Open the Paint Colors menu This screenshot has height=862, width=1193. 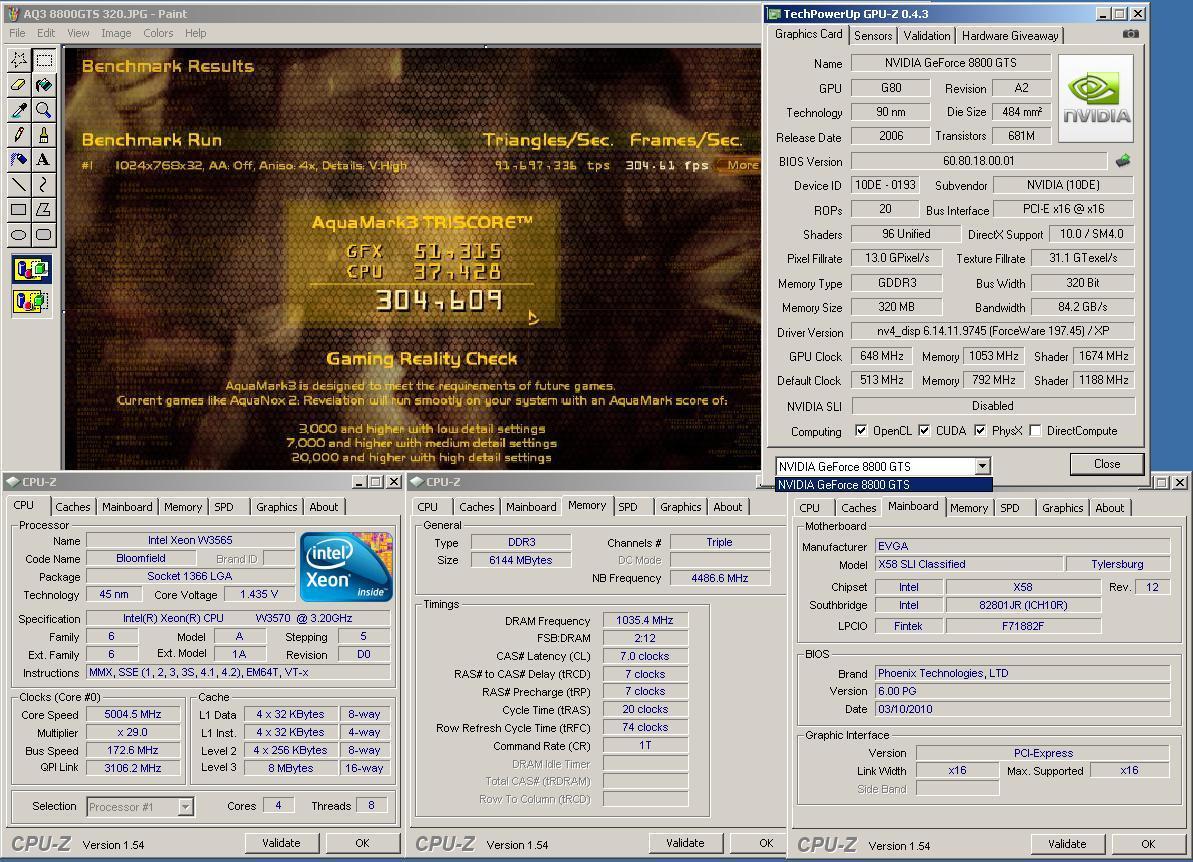pyautogui.click(x=158, y=33)
